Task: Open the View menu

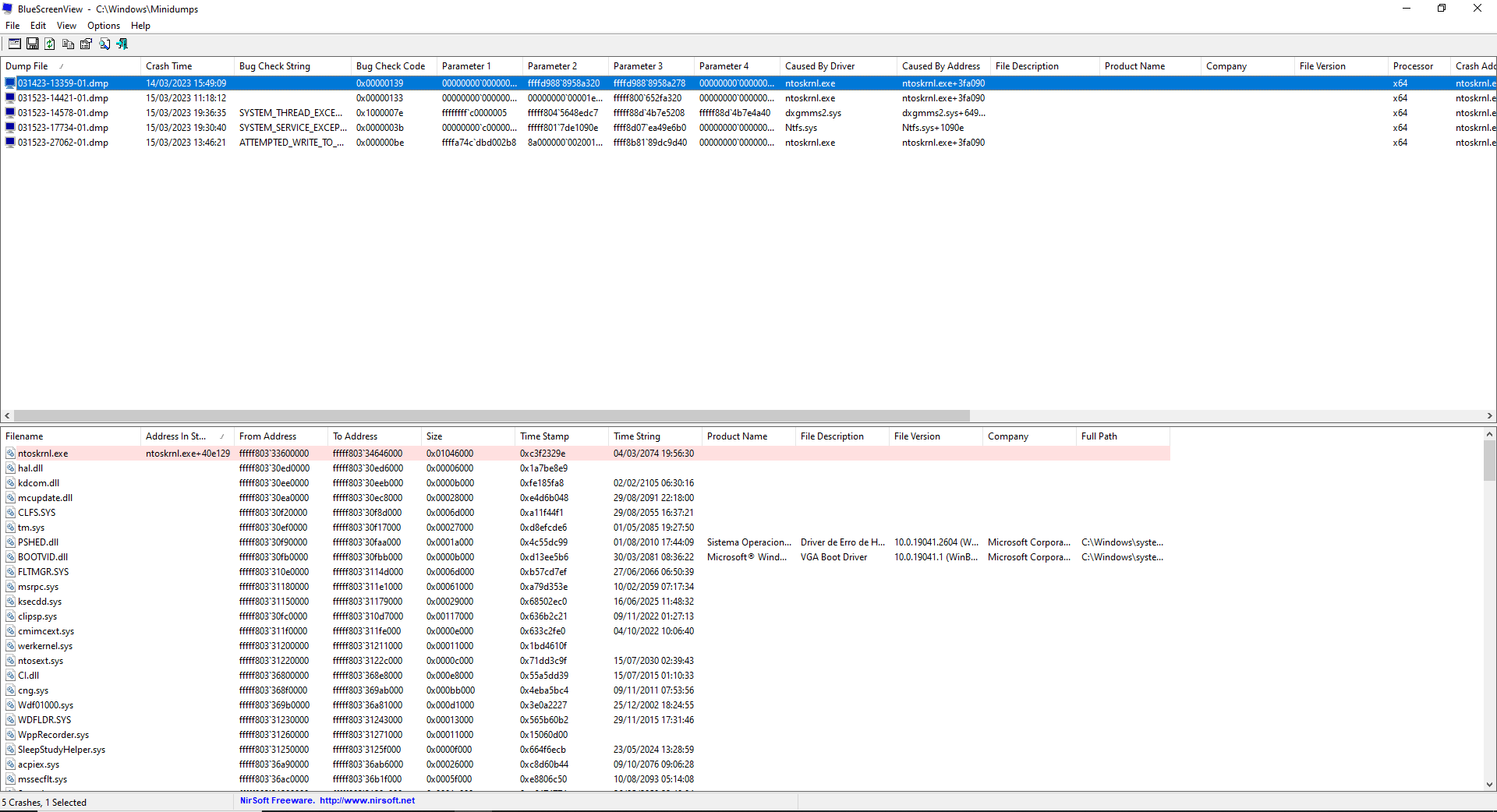Action: pos(66,26)
